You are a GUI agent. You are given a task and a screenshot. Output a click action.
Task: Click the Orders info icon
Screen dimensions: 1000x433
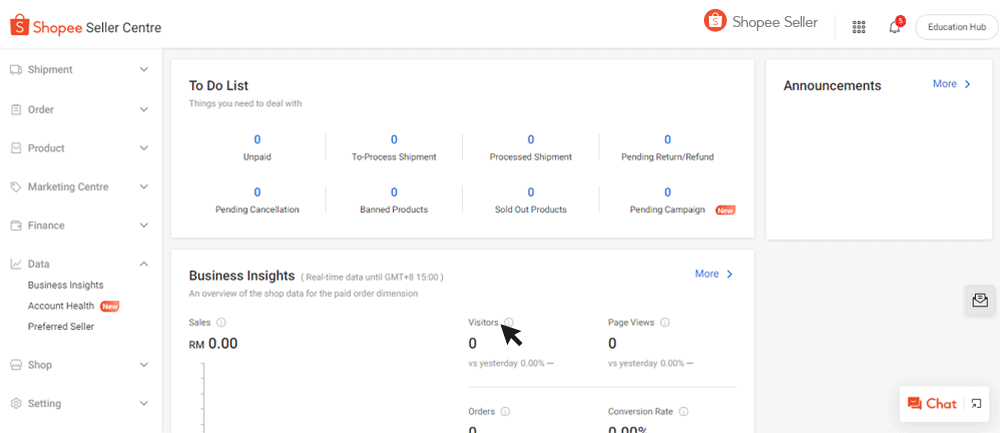pyautogui.click(x=505, y=411)
